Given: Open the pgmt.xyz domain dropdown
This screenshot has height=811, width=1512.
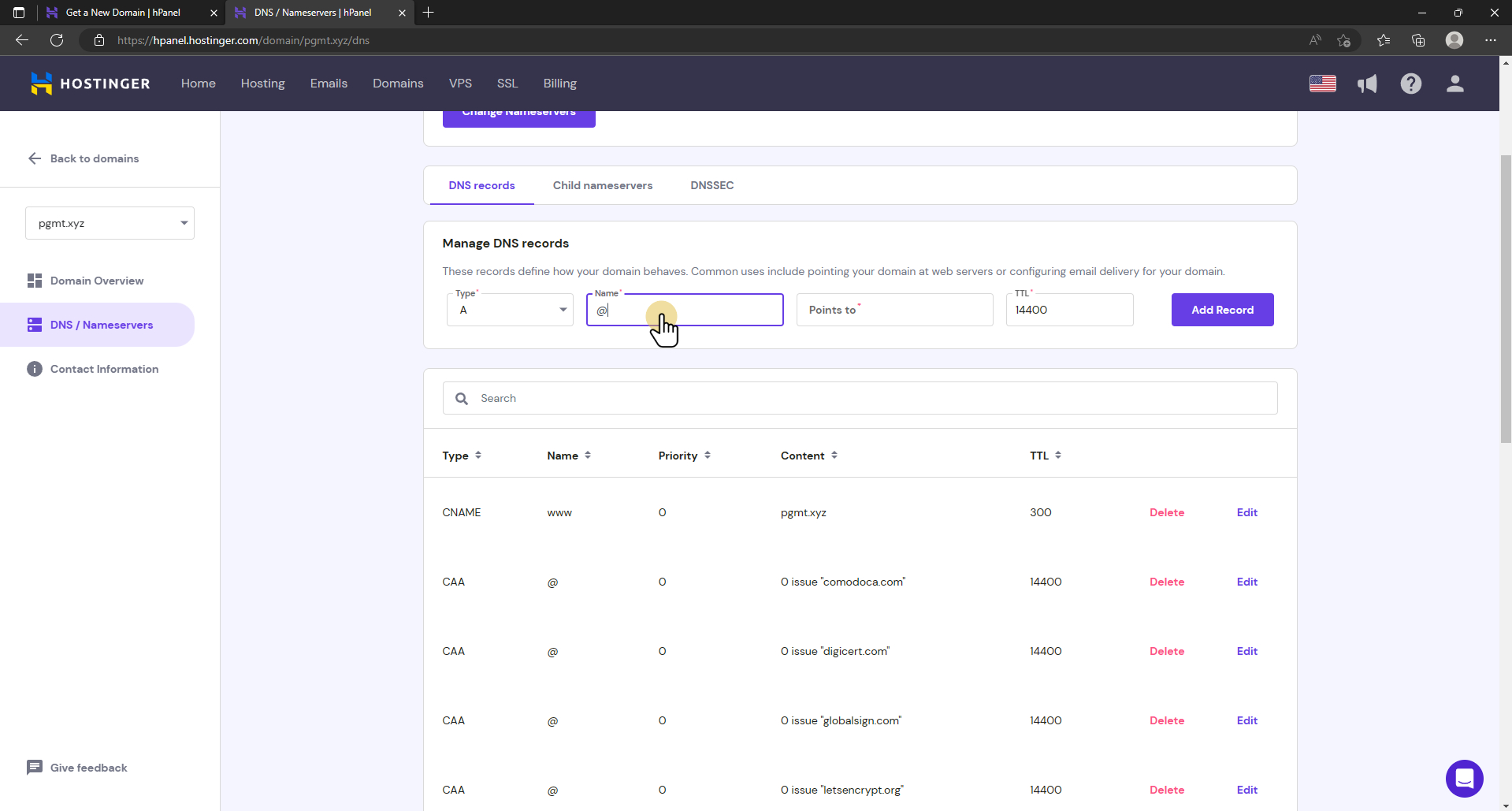Looking at the screenshot, I should click(110, 223).
